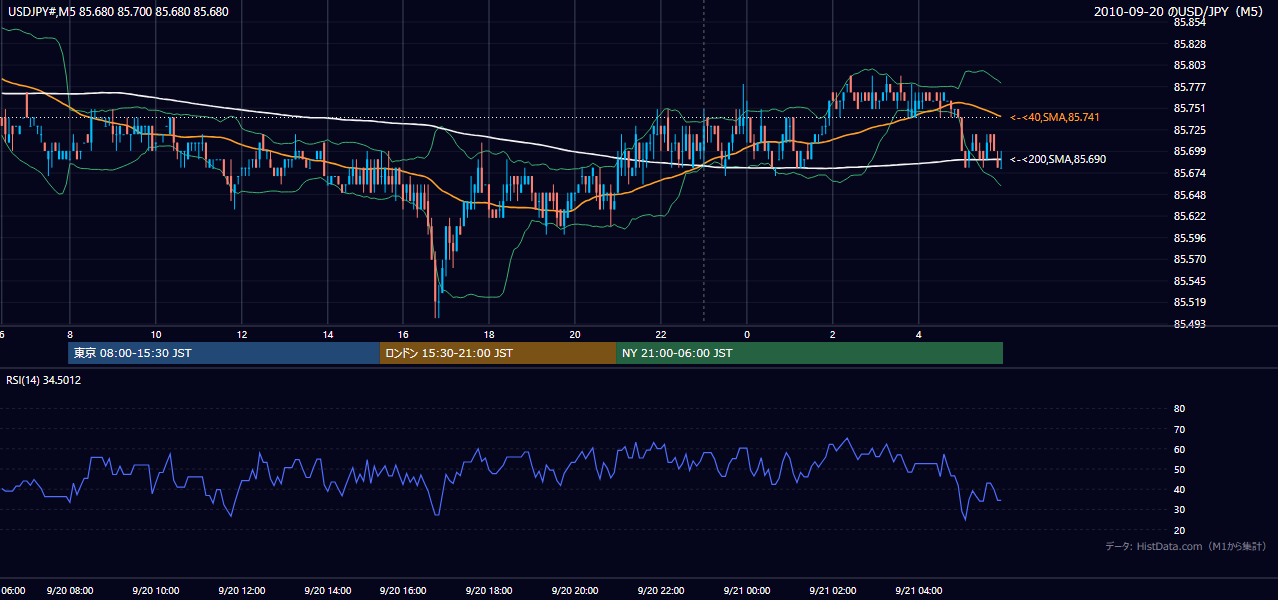The height and width of the screenshot is (600, 1278).
Task: Click price axis value 85.545
Action: [1189, 281]
